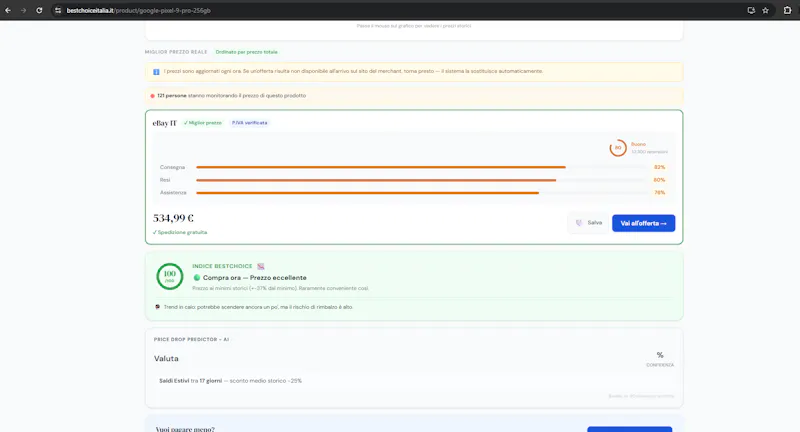Open the eBay IT merchant name

coord(164,123)
